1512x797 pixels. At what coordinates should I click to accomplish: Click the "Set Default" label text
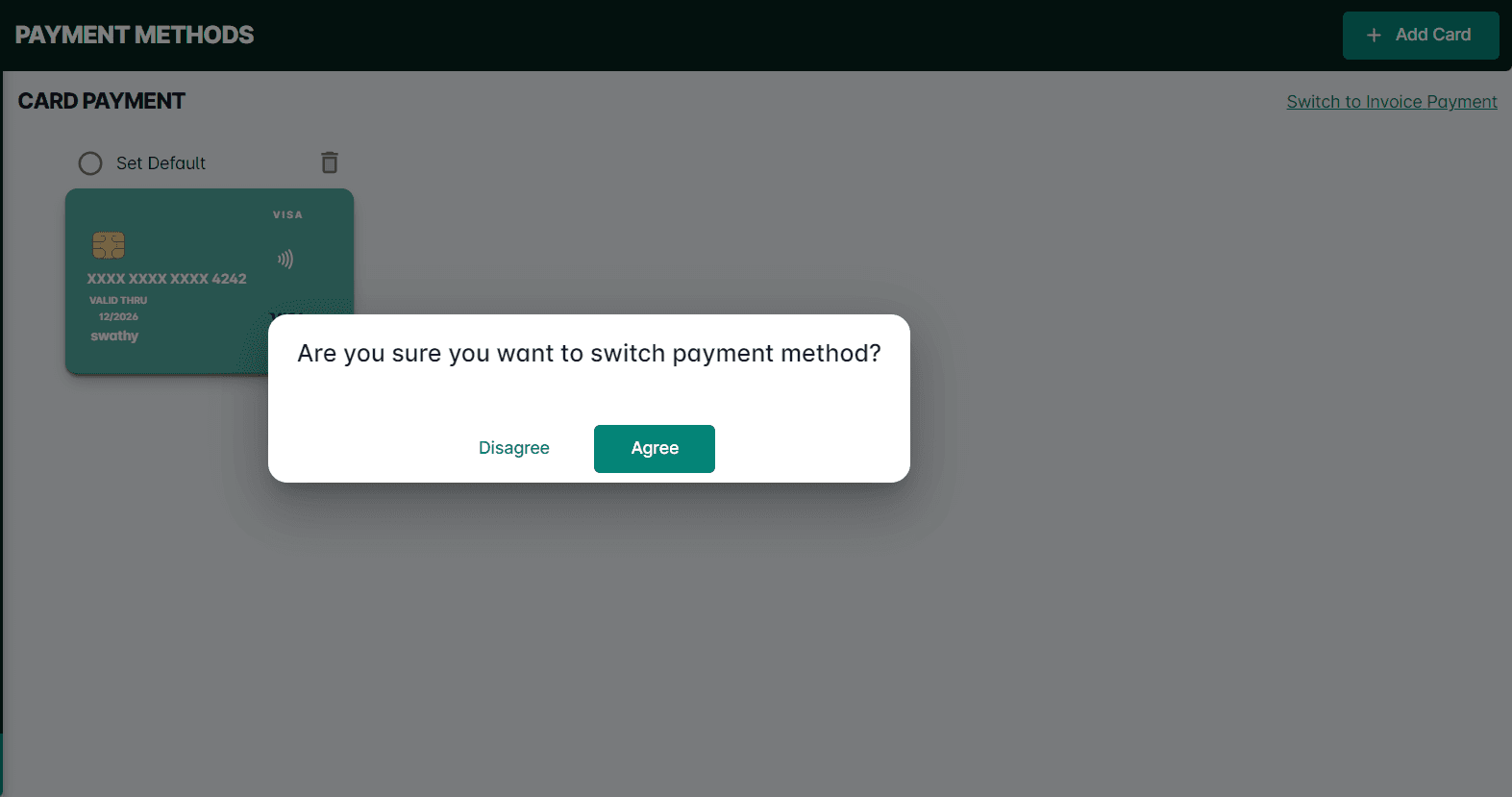coord(161,163)
